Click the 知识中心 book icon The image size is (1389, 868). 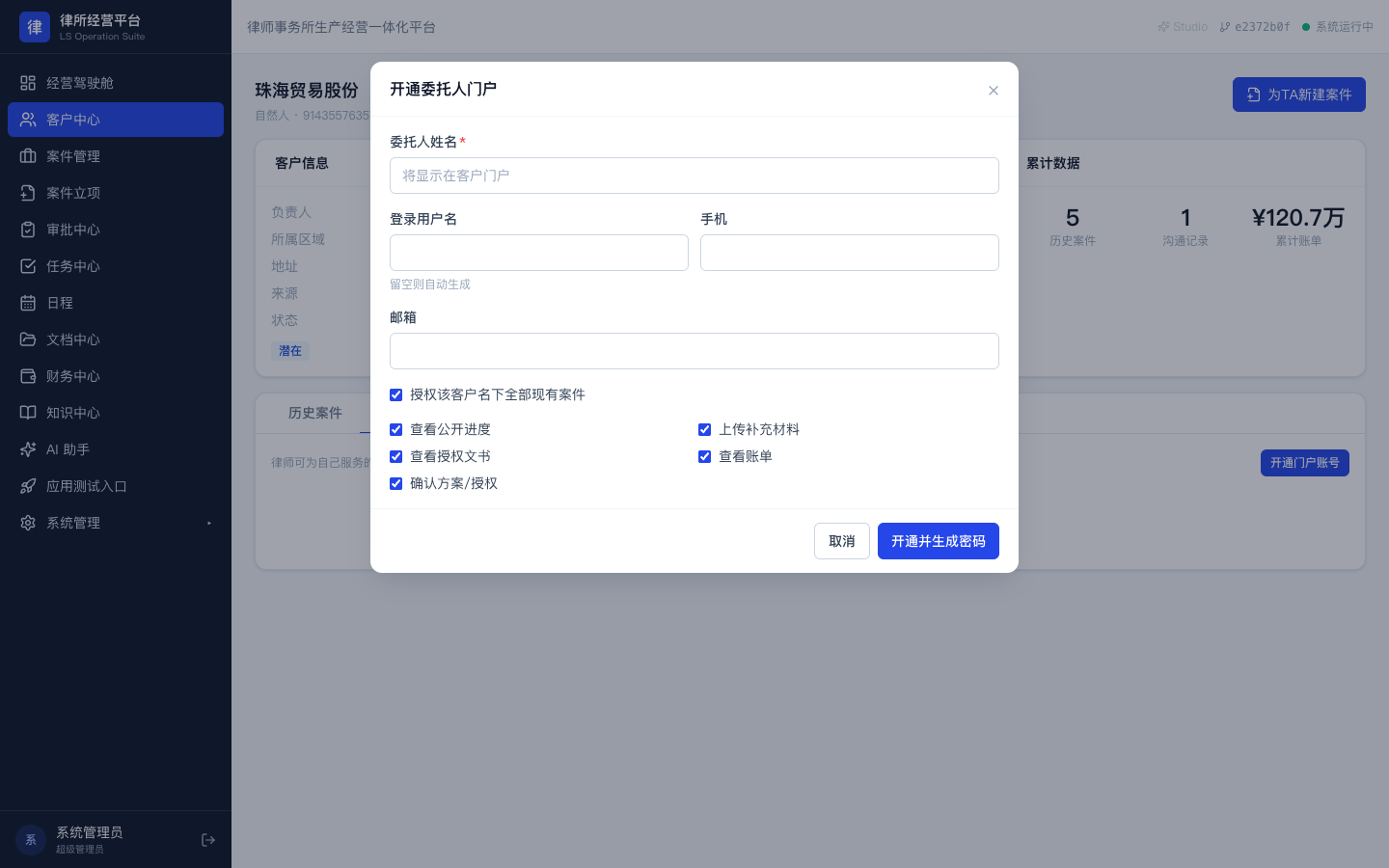28,413
